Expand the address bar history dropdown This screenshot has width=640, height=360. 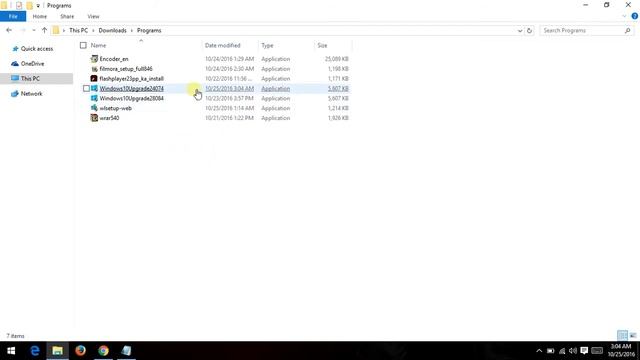520,31
